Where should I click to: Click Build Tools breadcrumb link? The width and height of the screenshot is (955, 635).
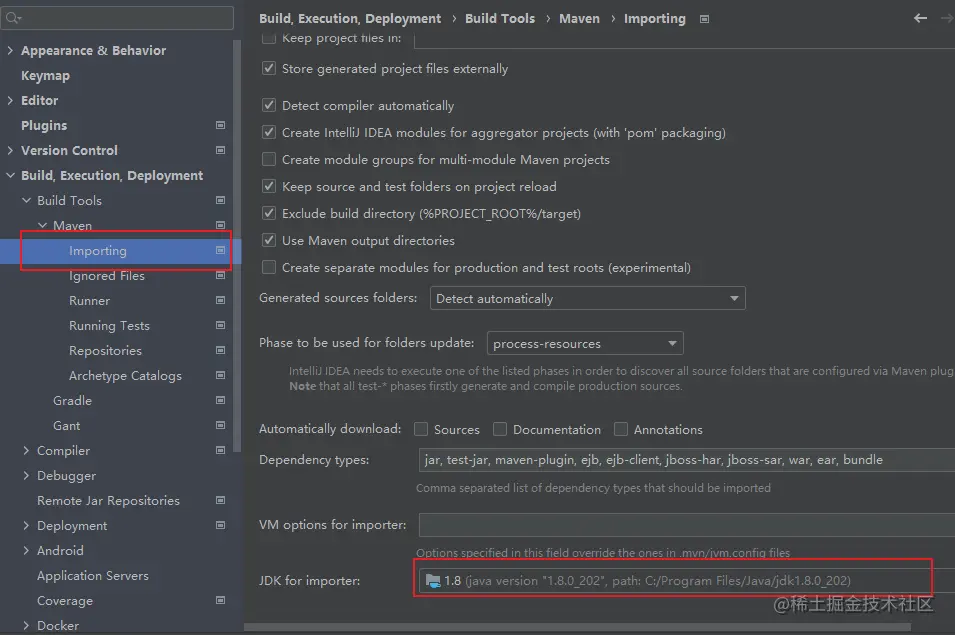[500, 19]
